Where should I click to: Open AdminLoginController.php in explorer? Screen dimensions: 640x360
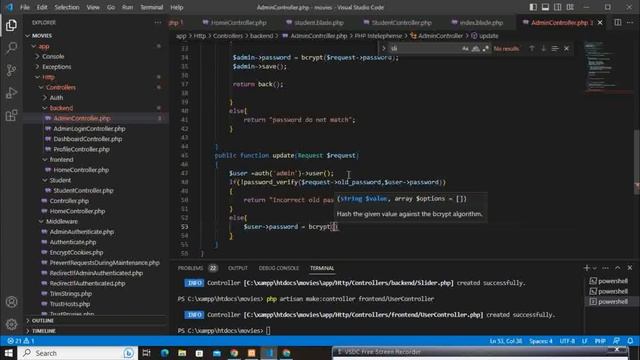(89, 129)
